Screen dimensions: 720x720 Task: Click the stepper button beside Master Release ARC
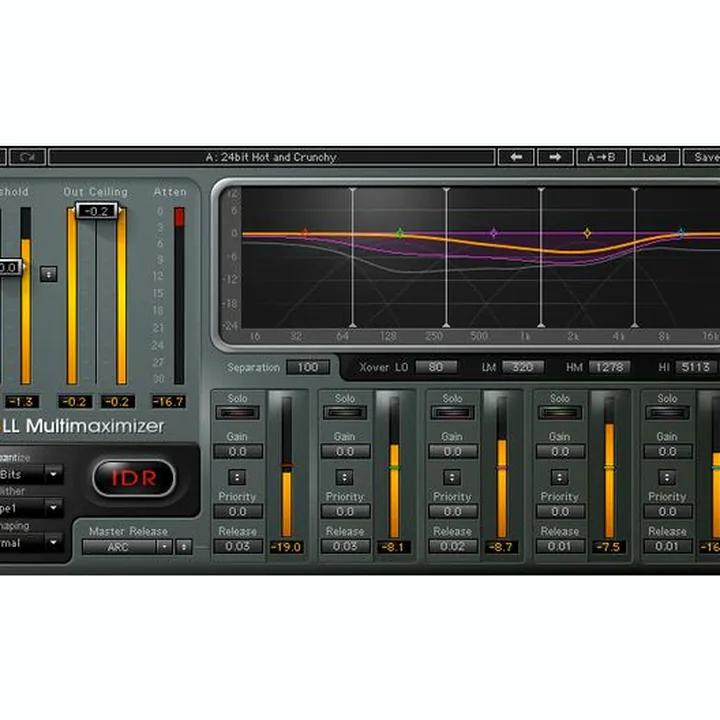(184, 547)
